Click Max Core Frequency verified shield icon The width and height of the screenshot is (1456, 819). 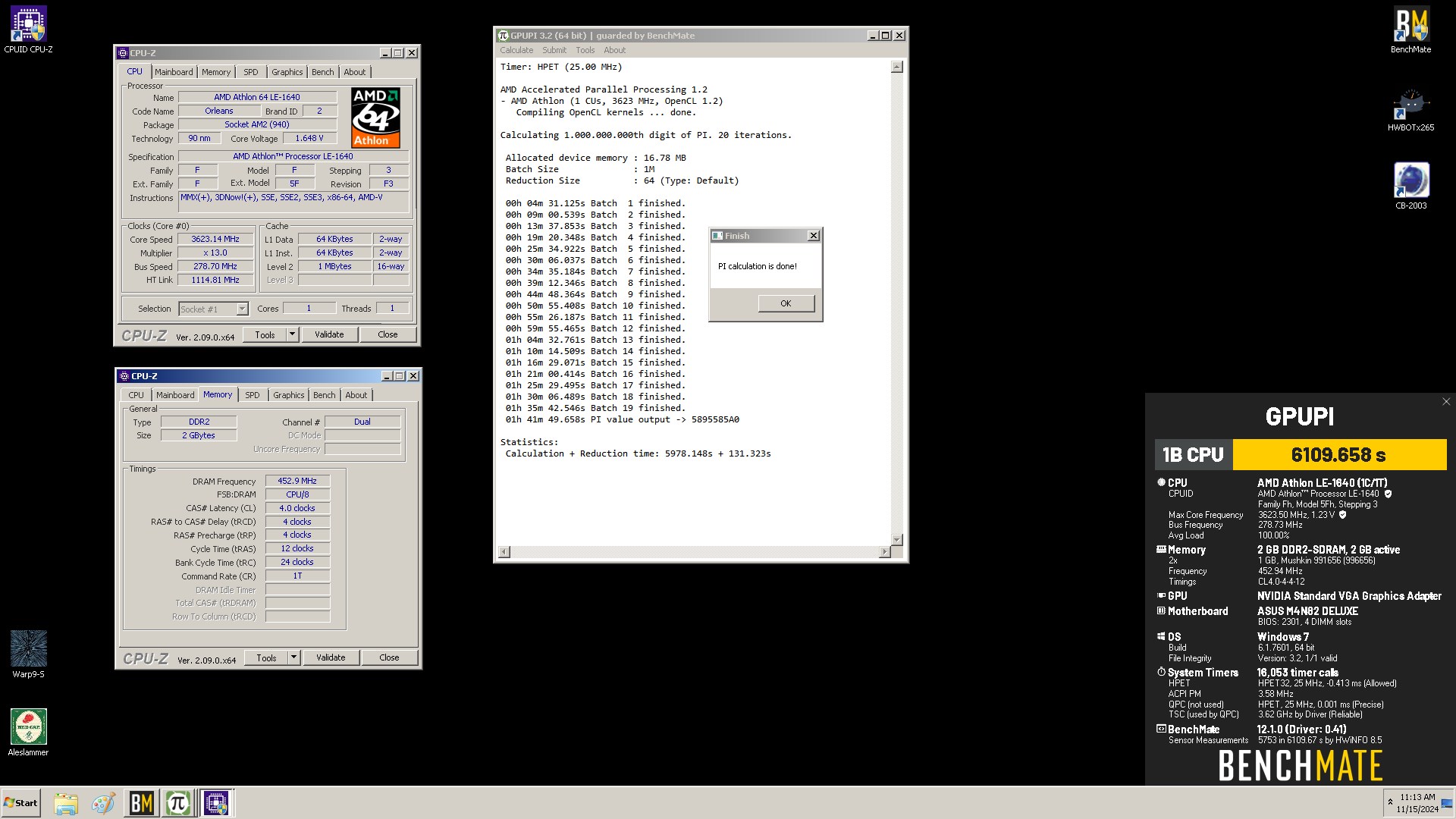point(1342,515)
